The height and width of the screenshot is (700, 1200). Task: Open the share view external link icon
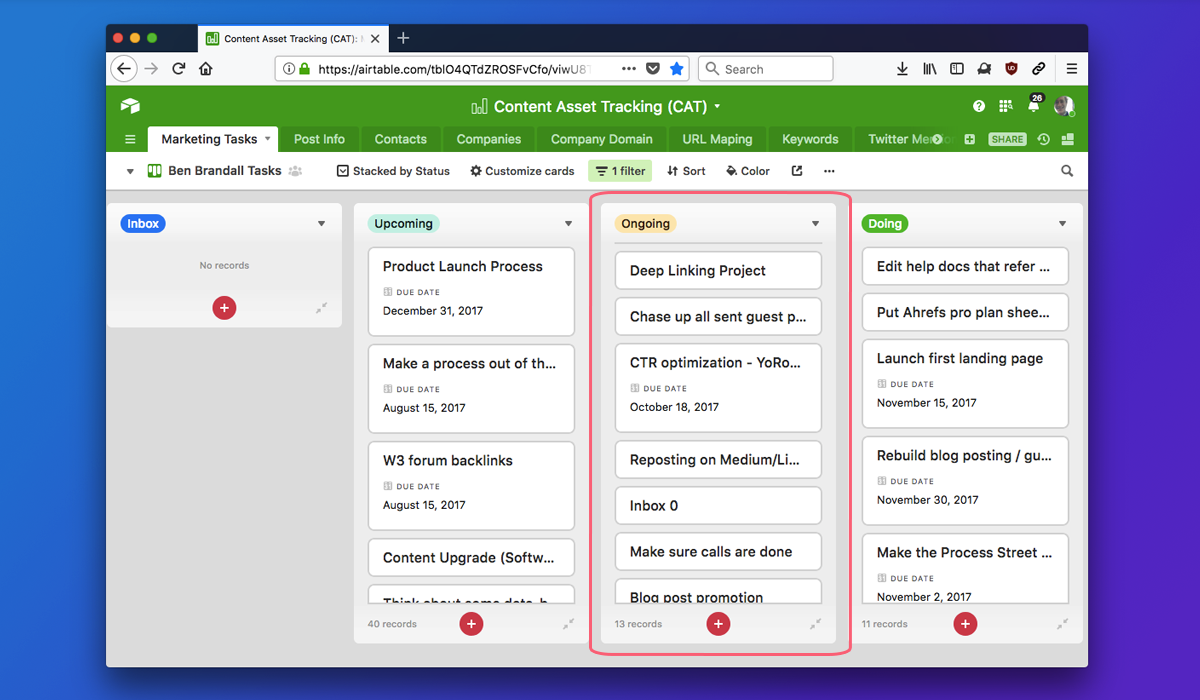[x=797, y=171]
